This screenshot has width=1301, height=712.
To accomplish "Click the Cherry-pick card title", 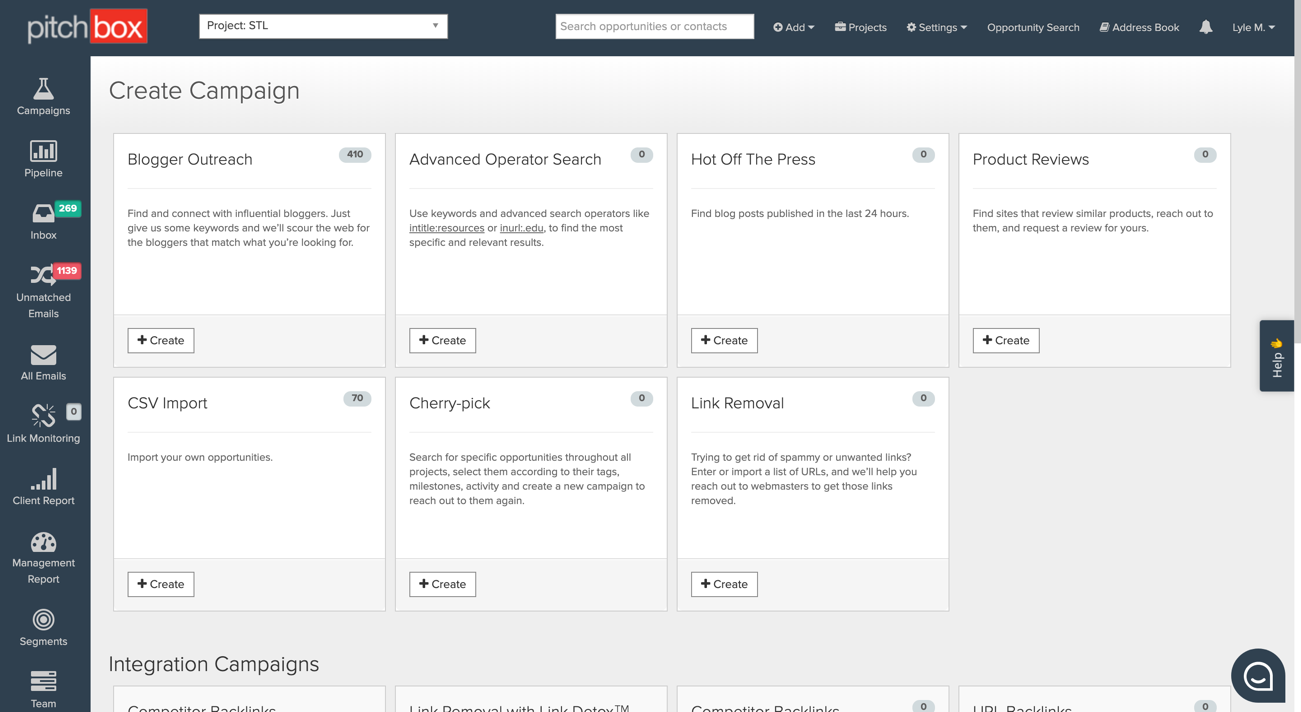I will (450, 403).
